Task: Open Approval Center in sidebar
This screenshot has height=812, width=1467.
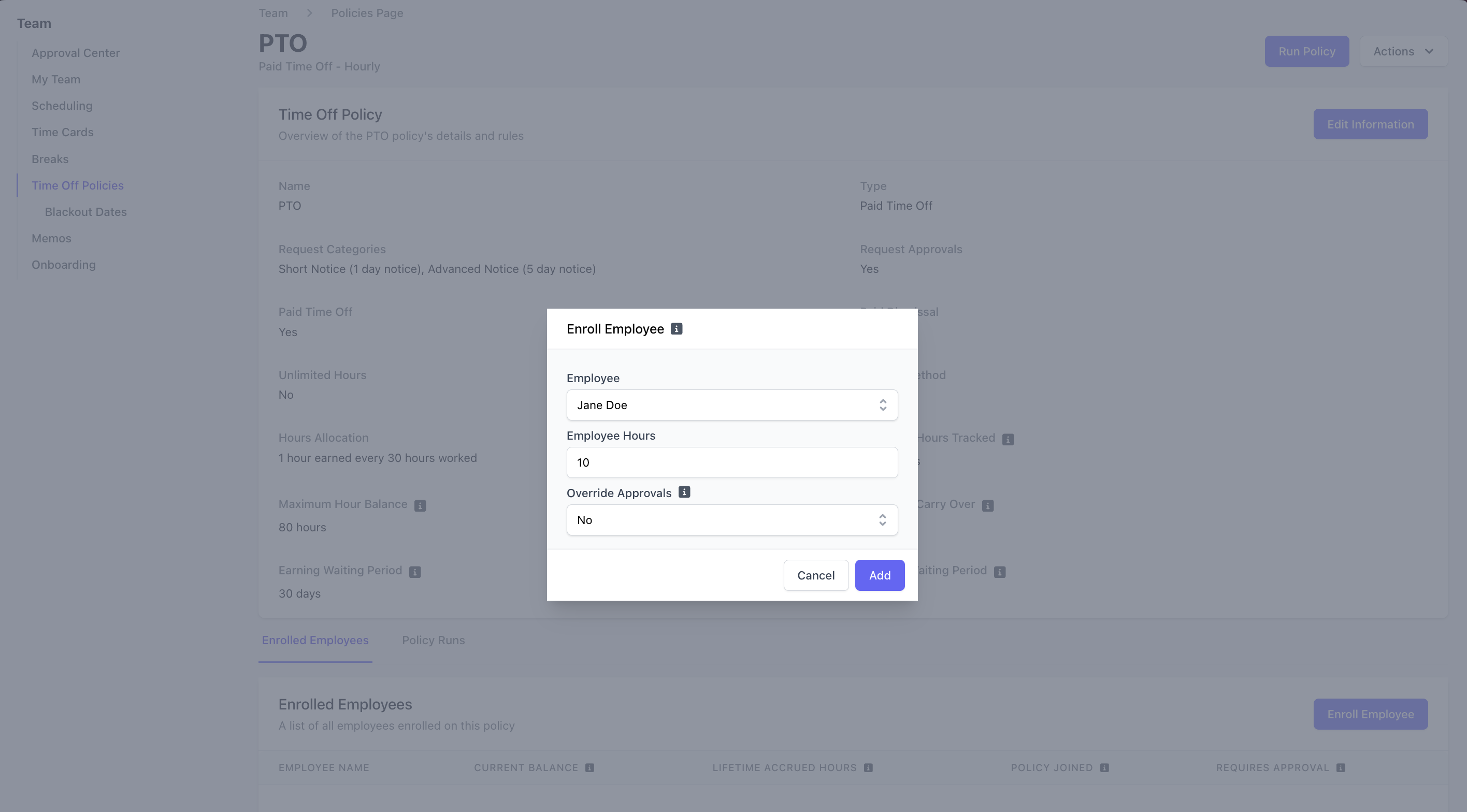Action: 76,53
